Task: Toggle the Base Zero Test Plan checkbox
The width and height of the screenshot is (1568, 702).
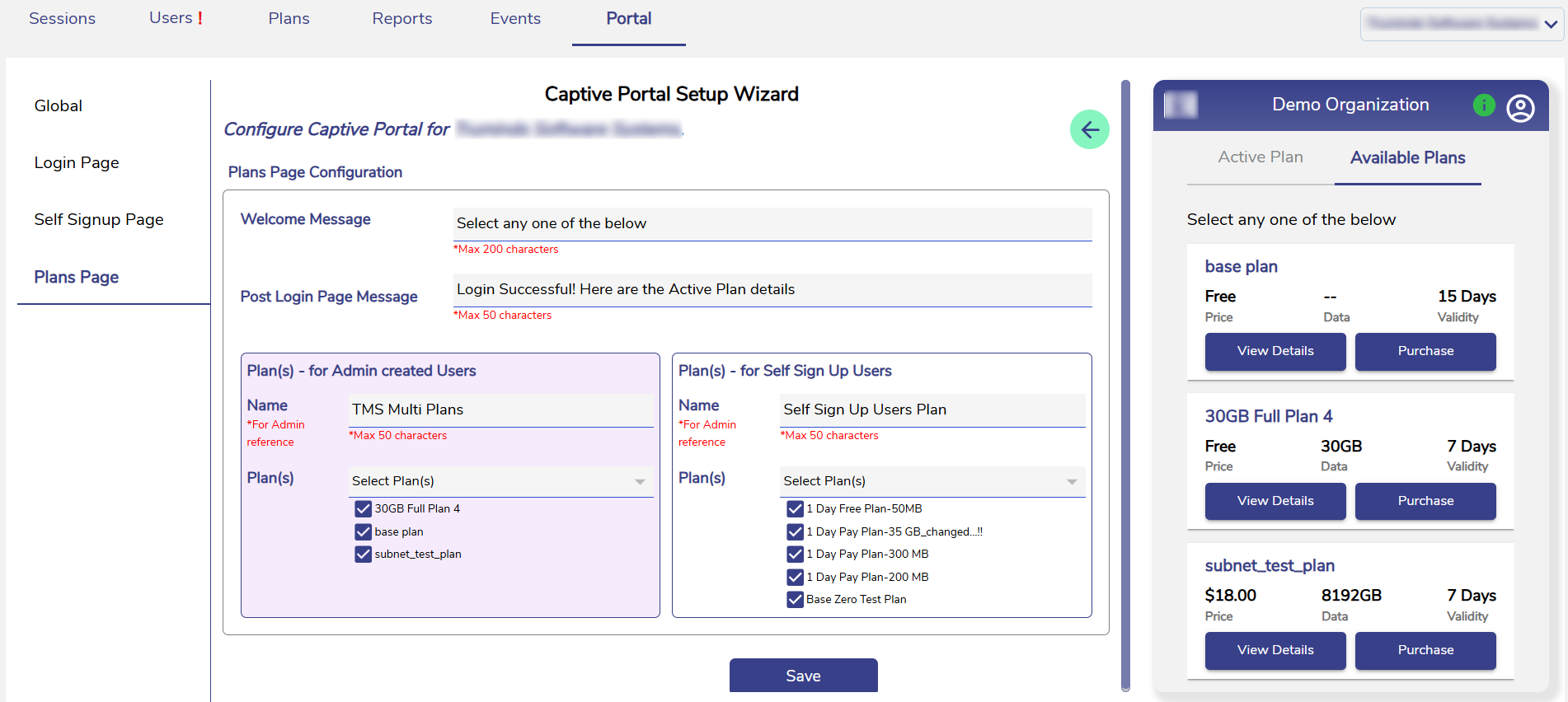Action: [795, 600]
